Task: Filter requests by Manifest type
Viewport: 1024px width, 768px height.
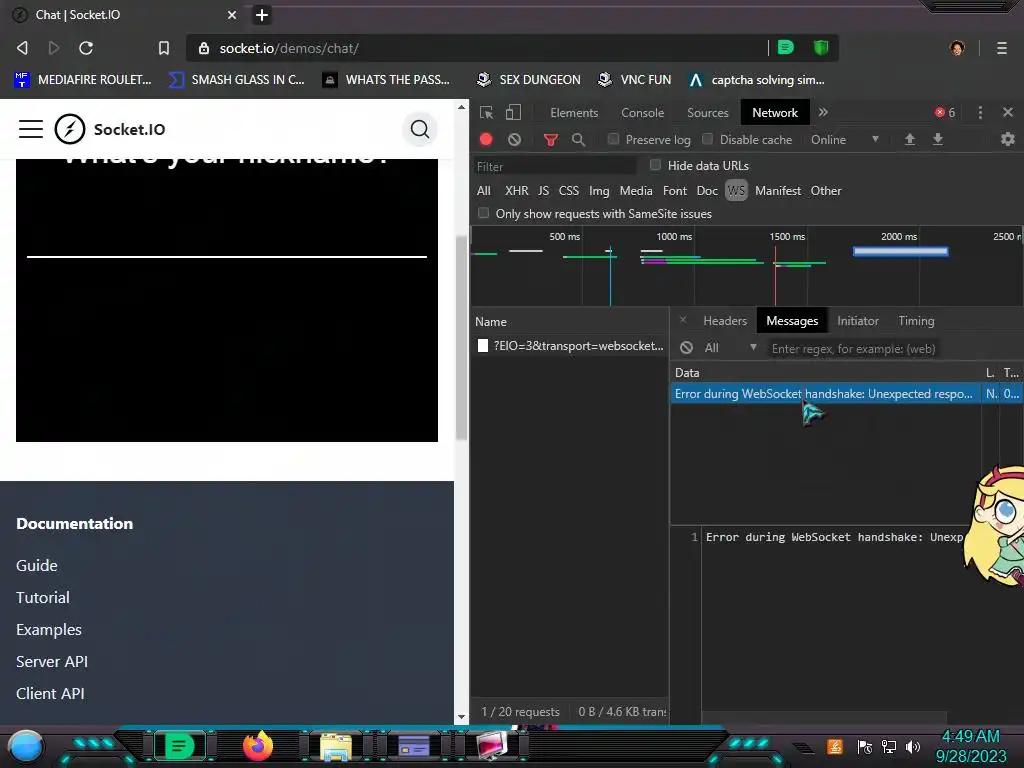Action: [x=778, y=191]
